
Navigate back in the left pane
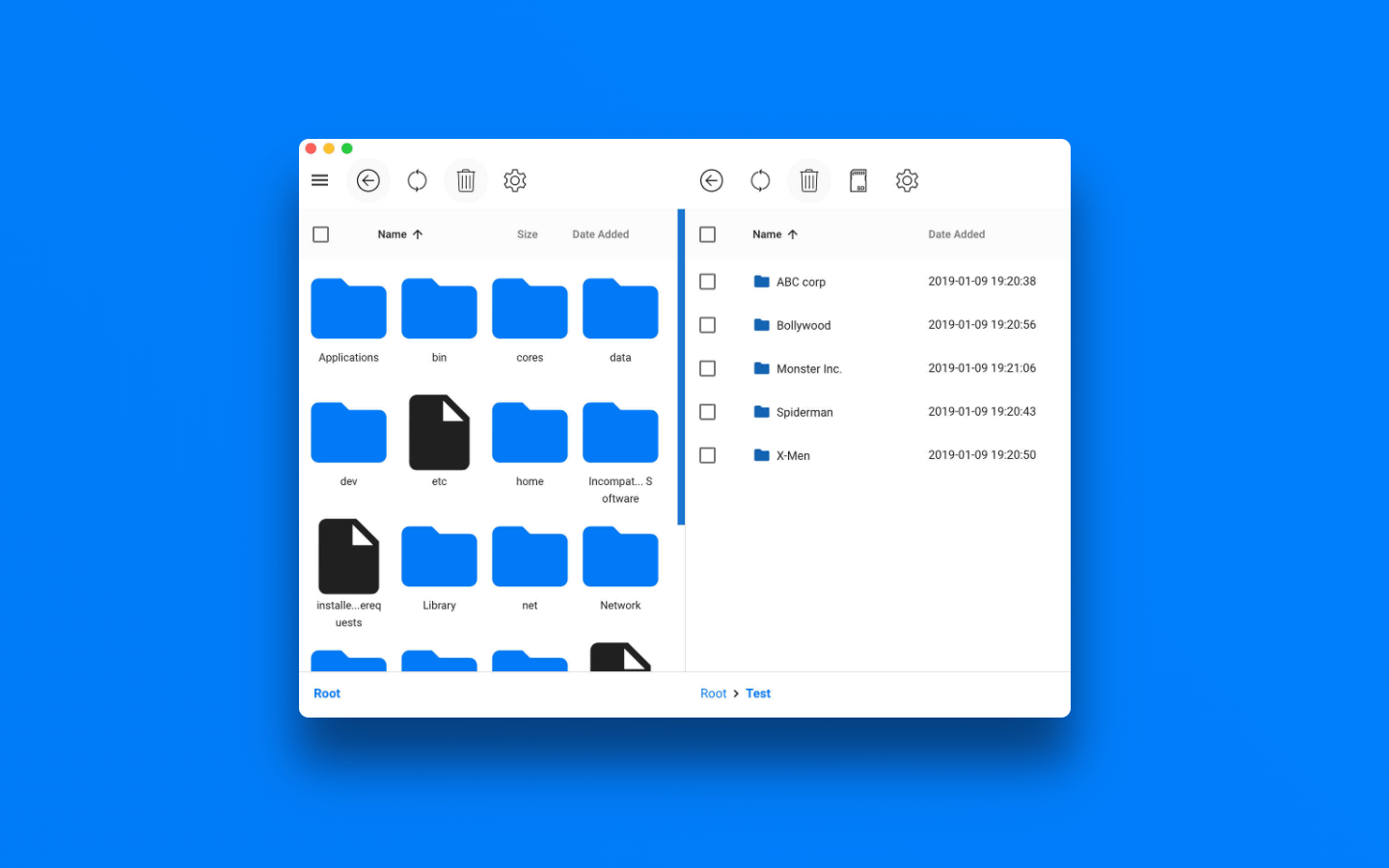368,180
